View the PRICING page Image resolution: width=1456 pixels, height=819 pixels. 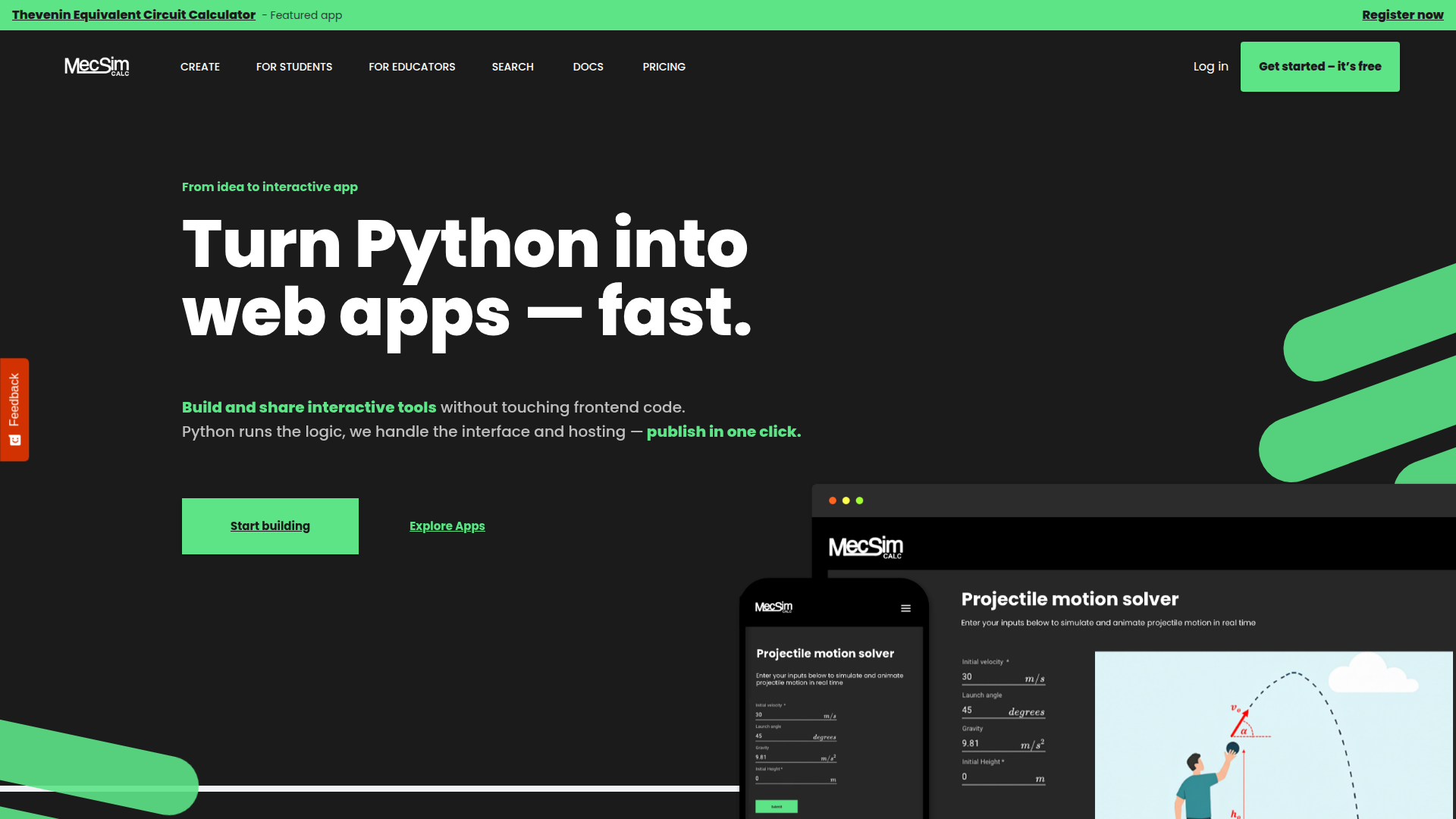point(664,67)
